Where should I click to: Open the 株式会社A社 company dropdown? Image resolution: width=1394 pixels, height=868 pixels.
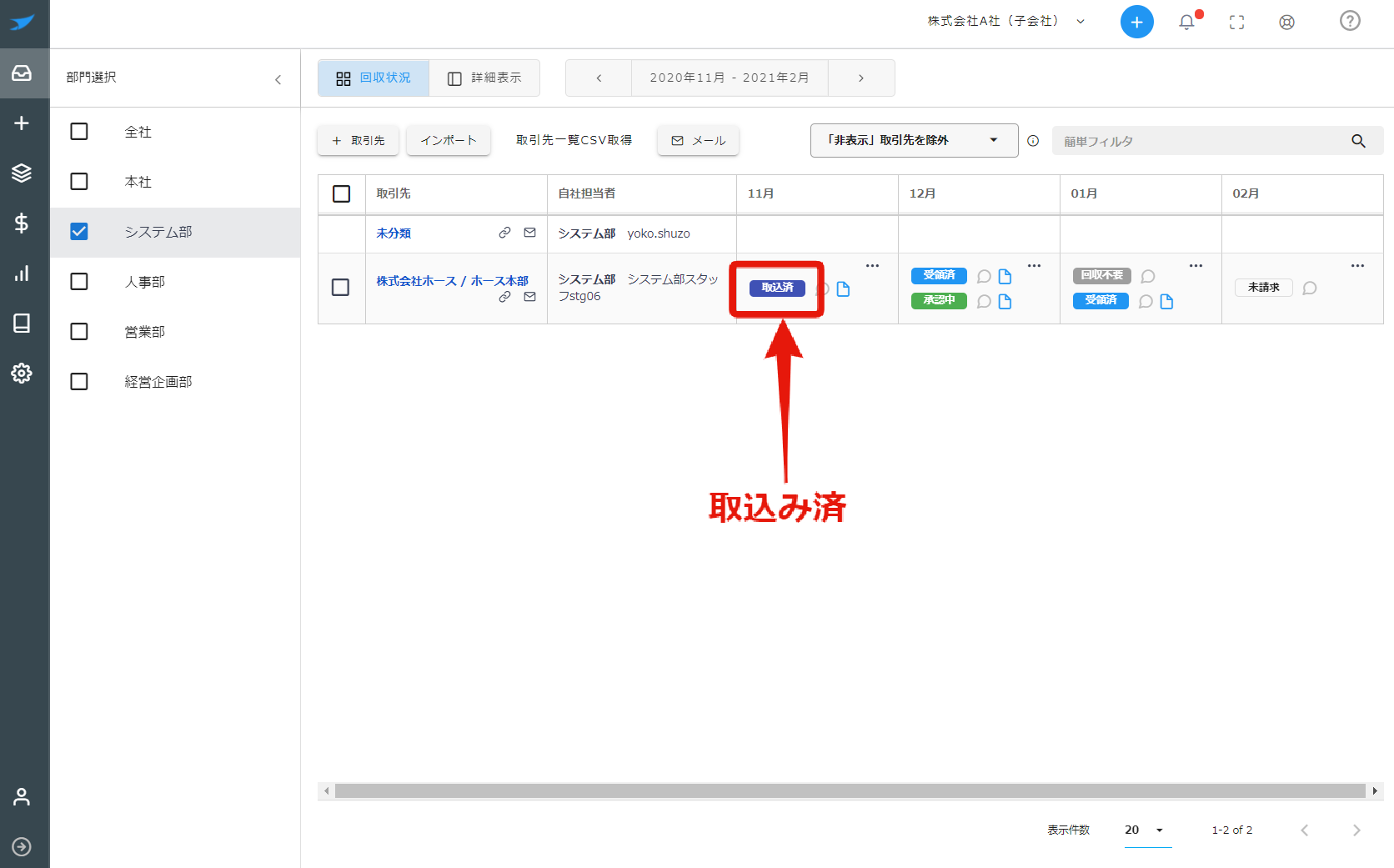[x=1006, y=22]
